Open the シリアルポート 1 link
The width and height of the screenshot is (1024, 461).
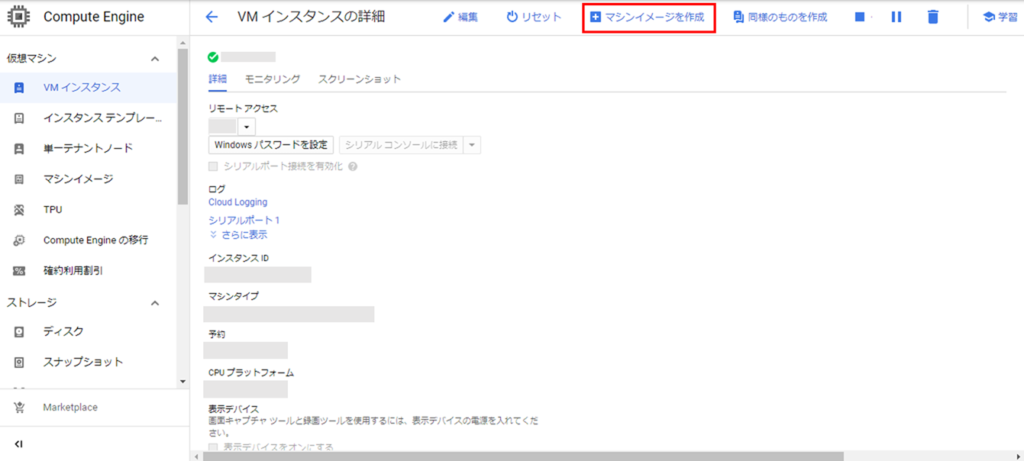tap(244, 220)
